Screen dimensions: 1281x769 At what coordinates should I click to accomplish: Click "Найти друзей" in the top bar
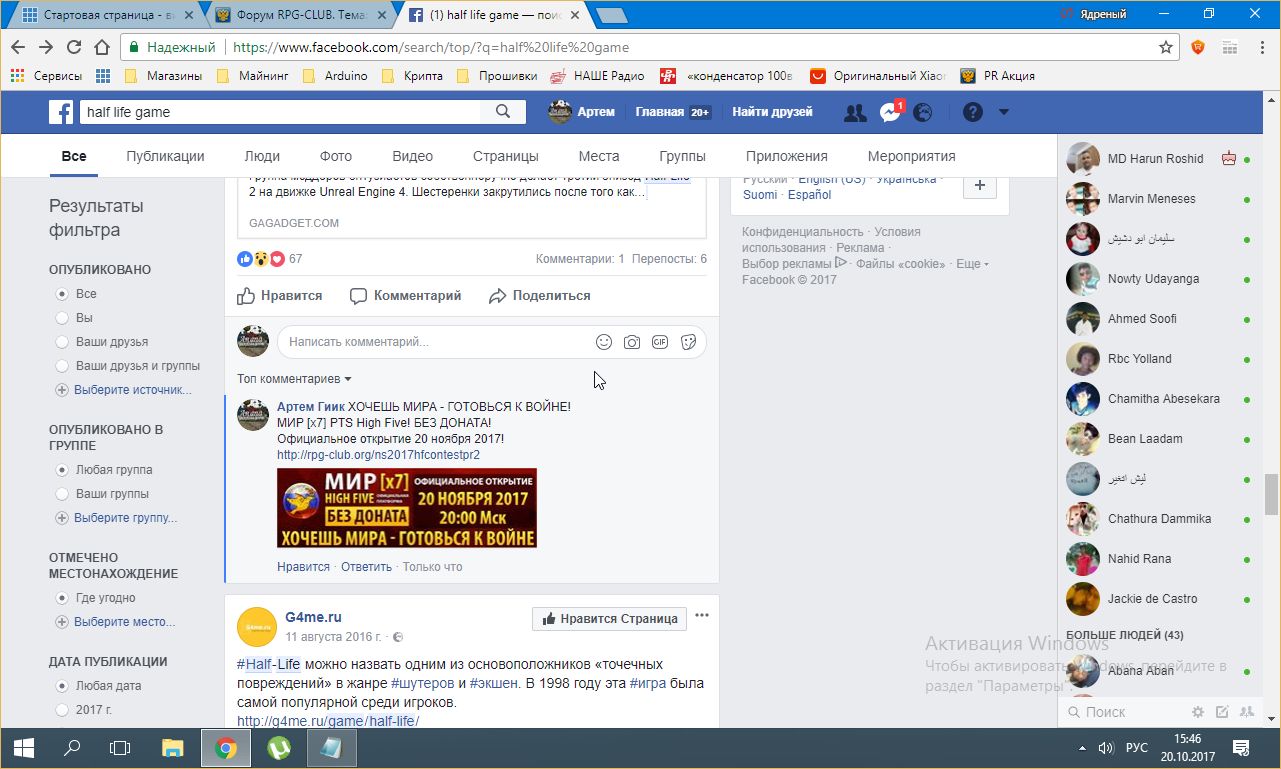tap(772, 112)
